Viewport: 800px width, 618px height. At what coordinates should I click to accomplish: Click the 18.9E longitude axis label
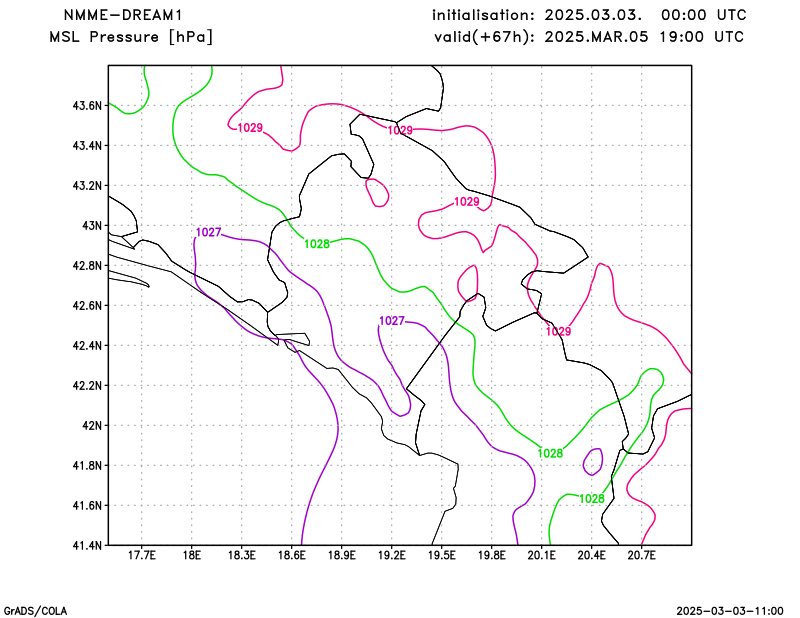341,555
